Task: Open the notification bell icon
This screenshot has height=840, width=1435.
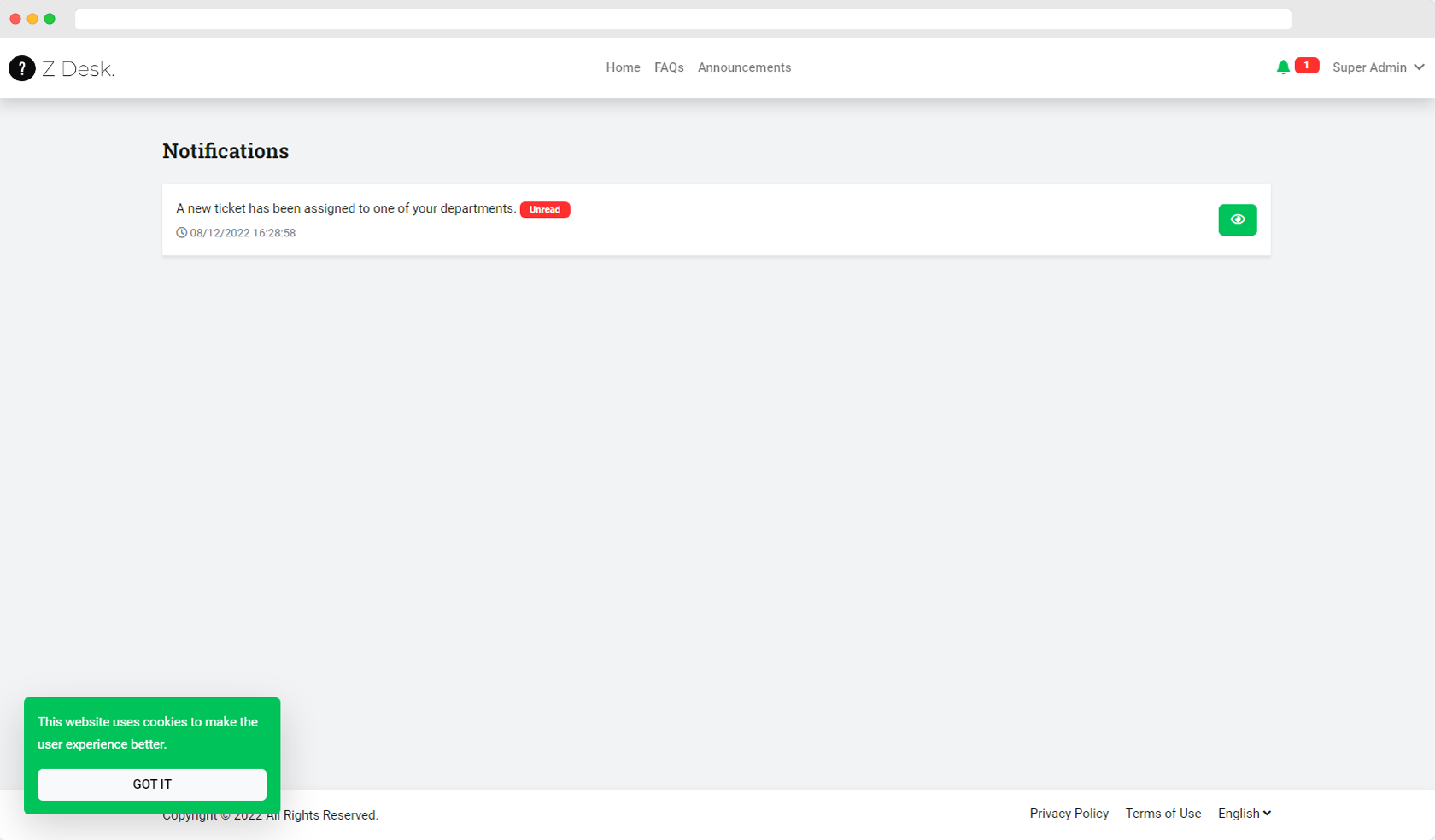Action: coord(1282,66)
